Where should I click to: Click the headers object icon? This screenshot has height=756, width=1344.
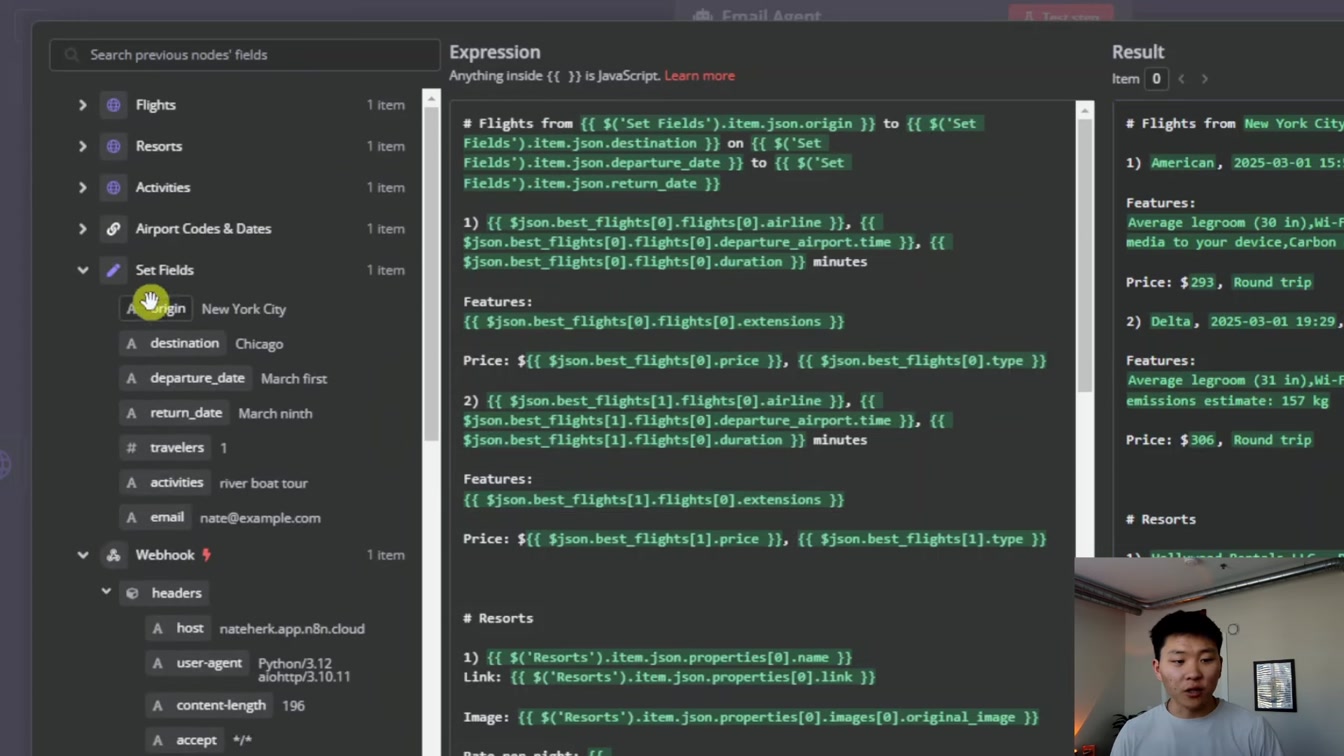tap(132, 593)
